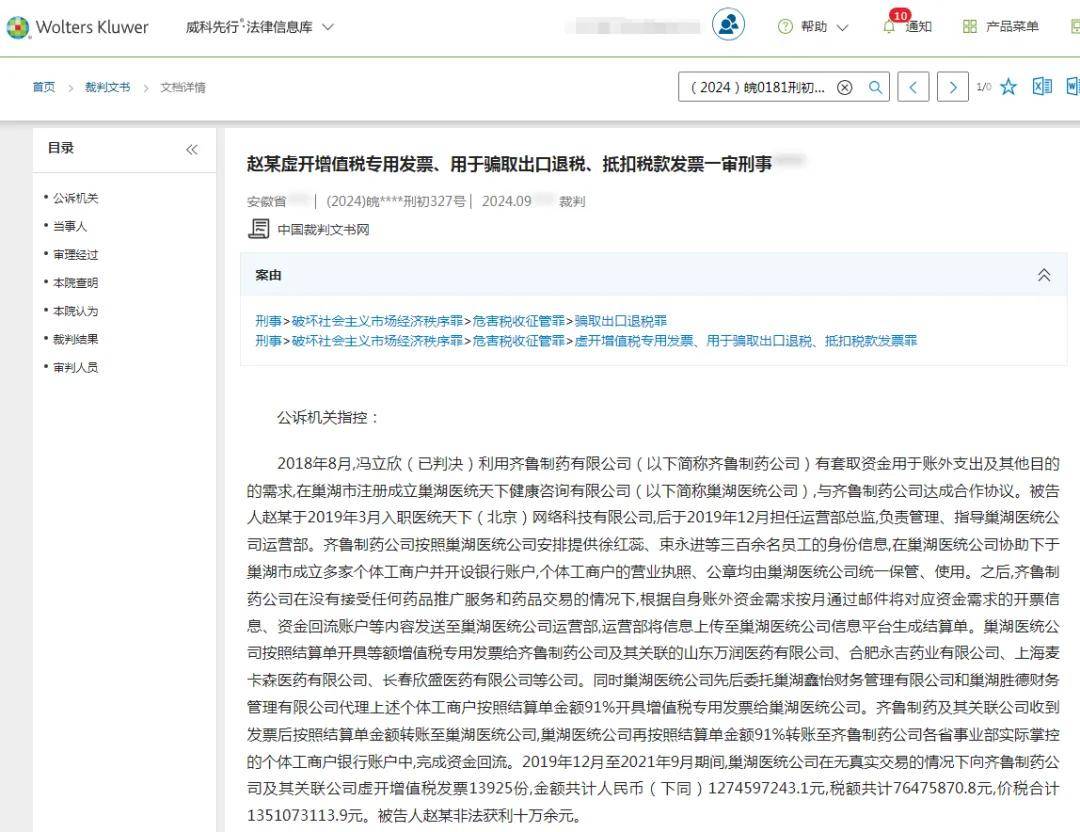Open the 产品菜单 product menu
Viewport: 1080px width, 832px height.
pyautogui.click(x=1001, y=27)
